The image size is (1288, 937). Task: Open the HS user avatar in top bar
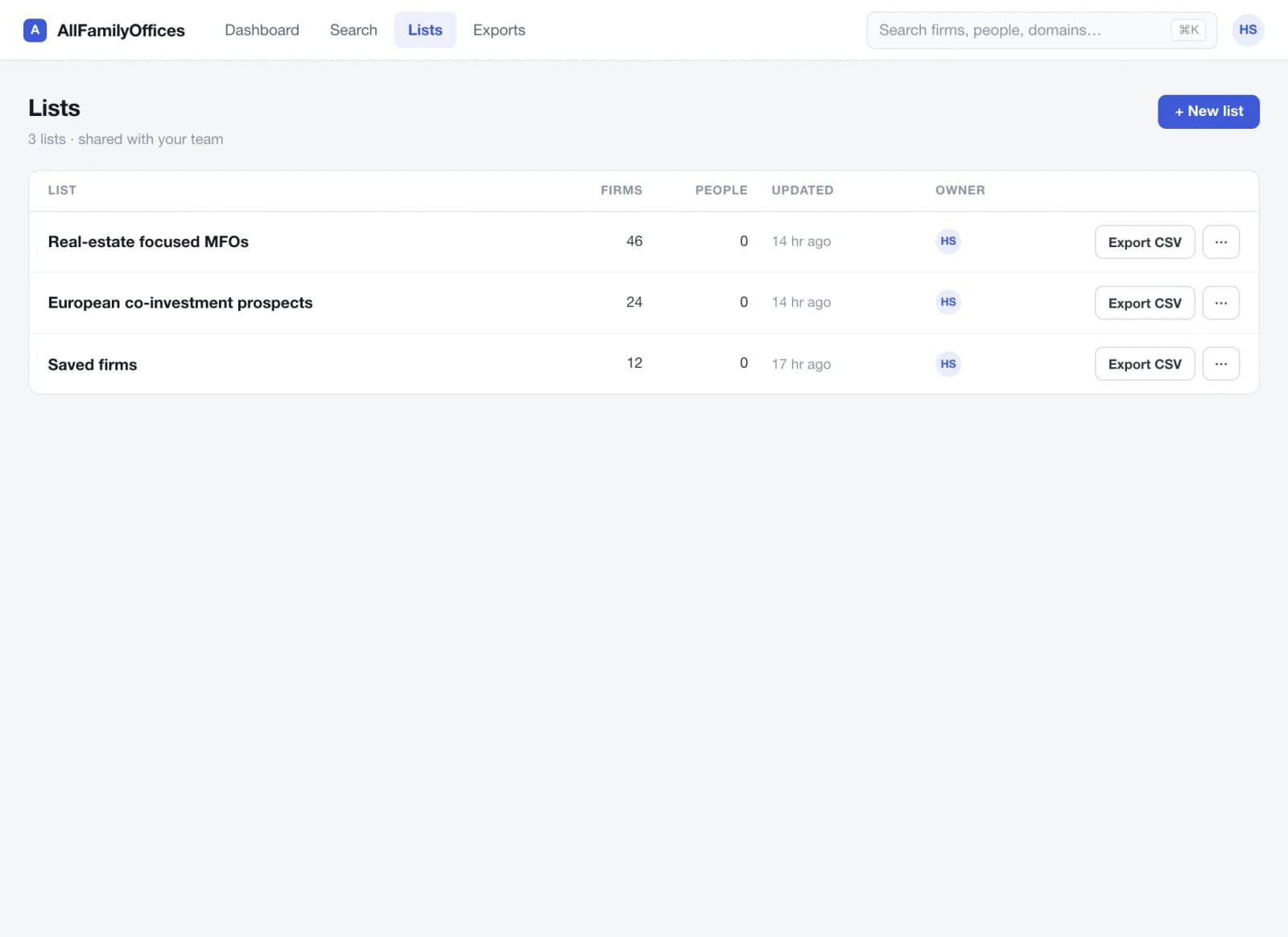click(1248, 30)
